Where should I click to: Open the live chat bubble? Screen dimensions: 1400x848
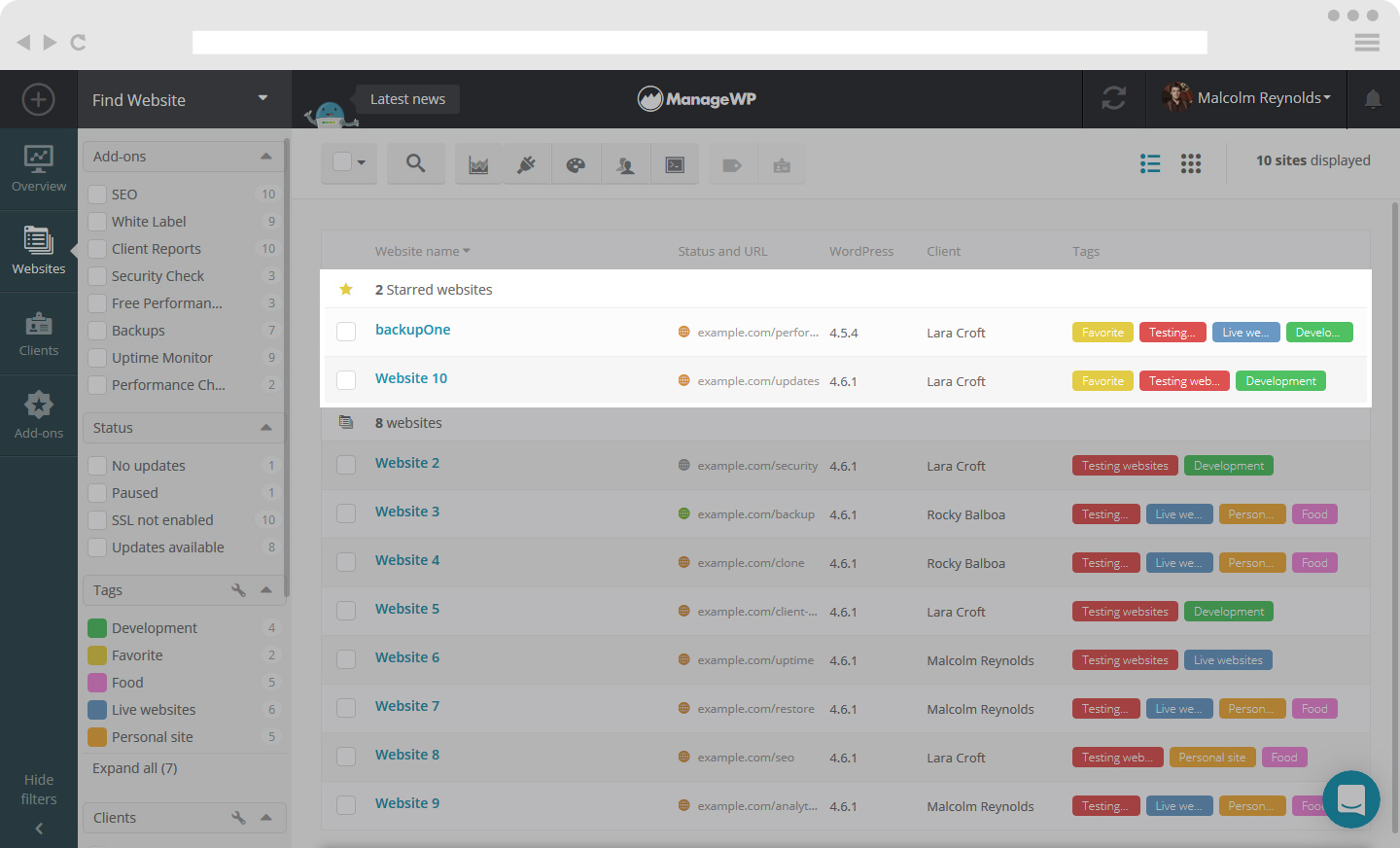pyautogui.click(x=1351, y=799)
